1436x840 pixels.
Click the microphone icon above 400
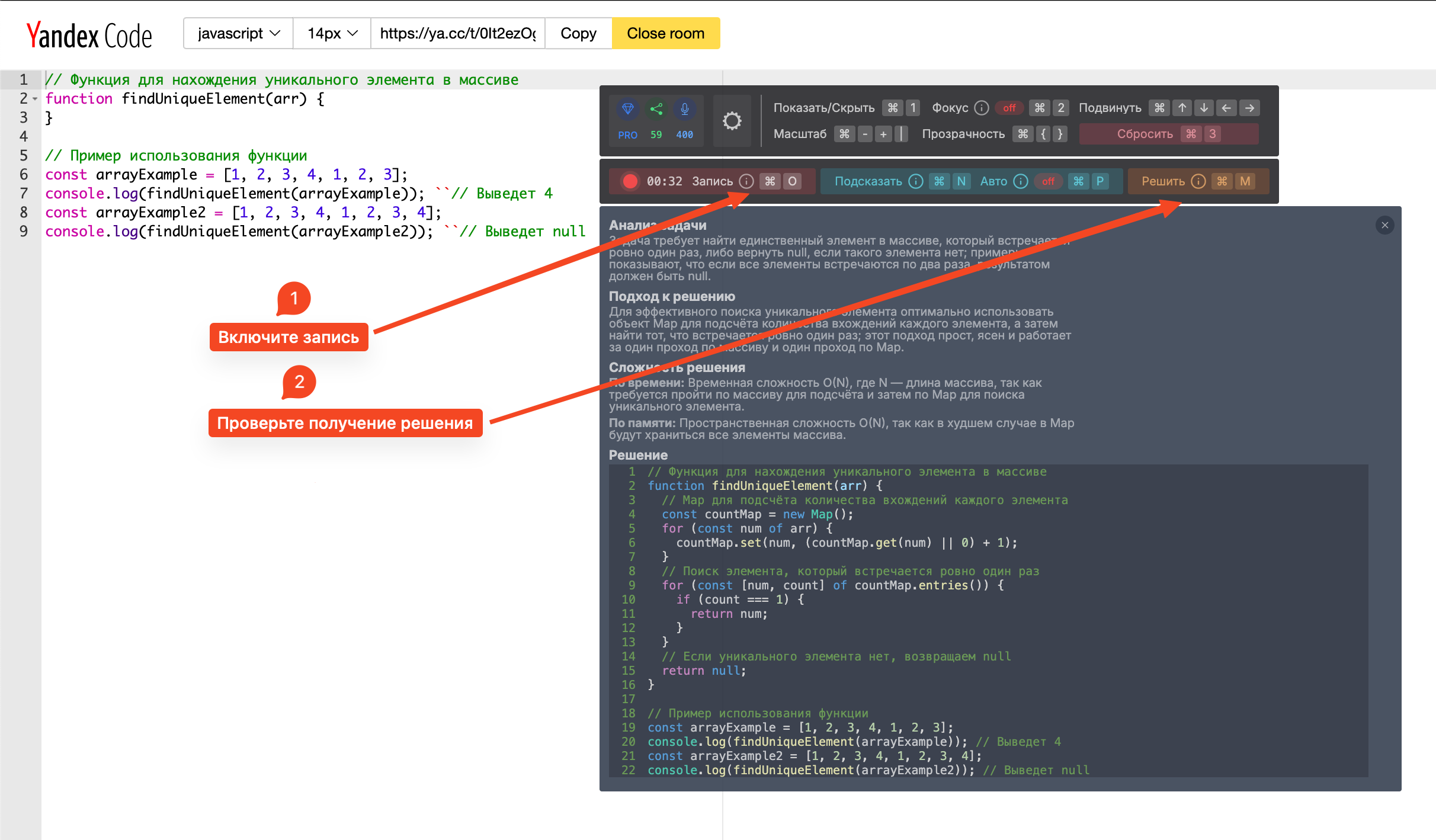[684, 109]
